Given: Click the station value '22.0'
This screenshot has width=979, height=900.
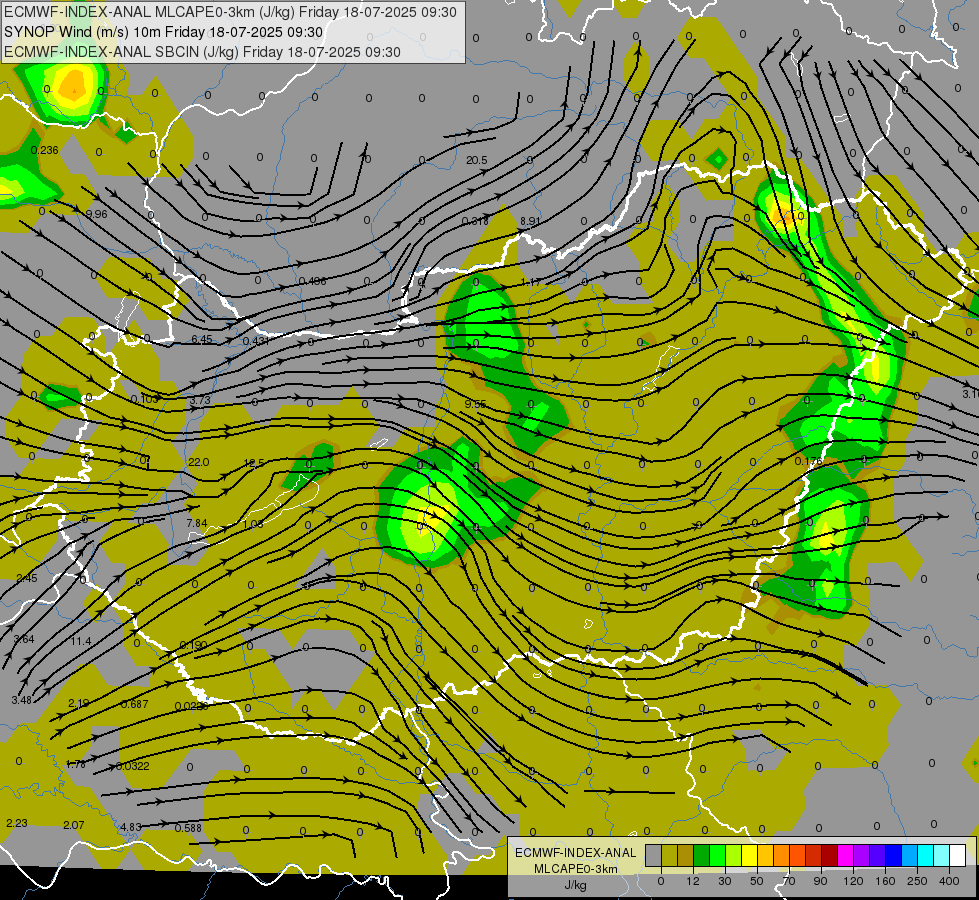Looking at the screenshot, I should [199, 462].
